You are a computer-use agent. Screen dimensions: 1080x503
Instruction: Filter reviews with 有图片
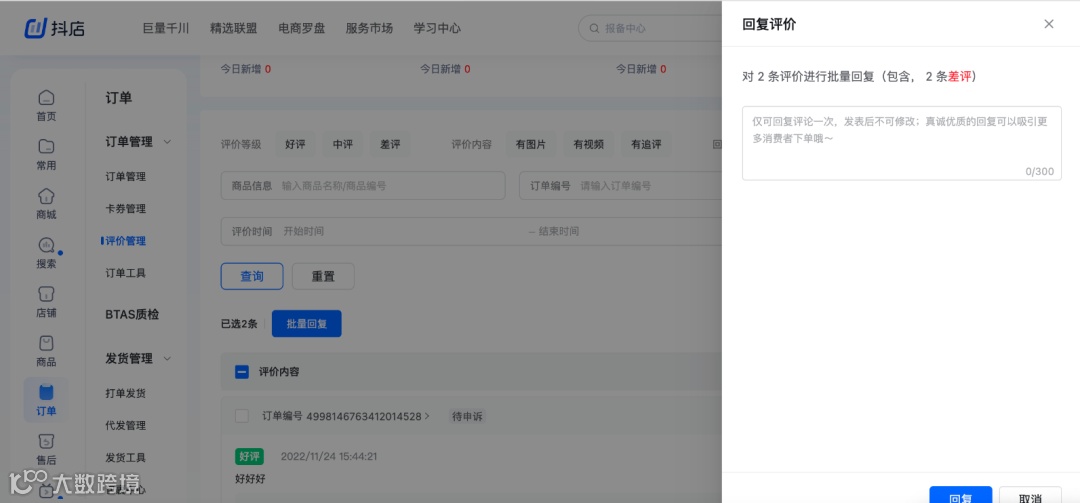point(531,145)
